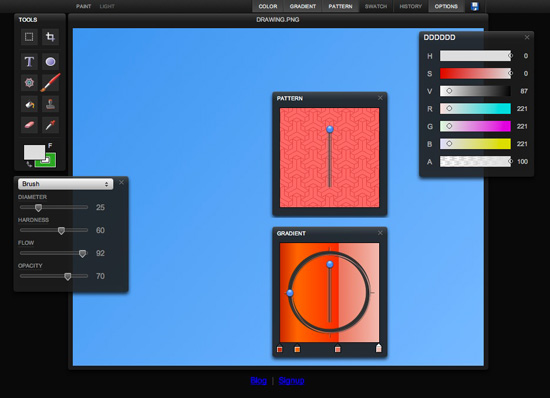The height and width of the screenshot is (398, 550).
Task: Click the Flow slider handle
Action: pyautogui.click(x=82, y=254)
